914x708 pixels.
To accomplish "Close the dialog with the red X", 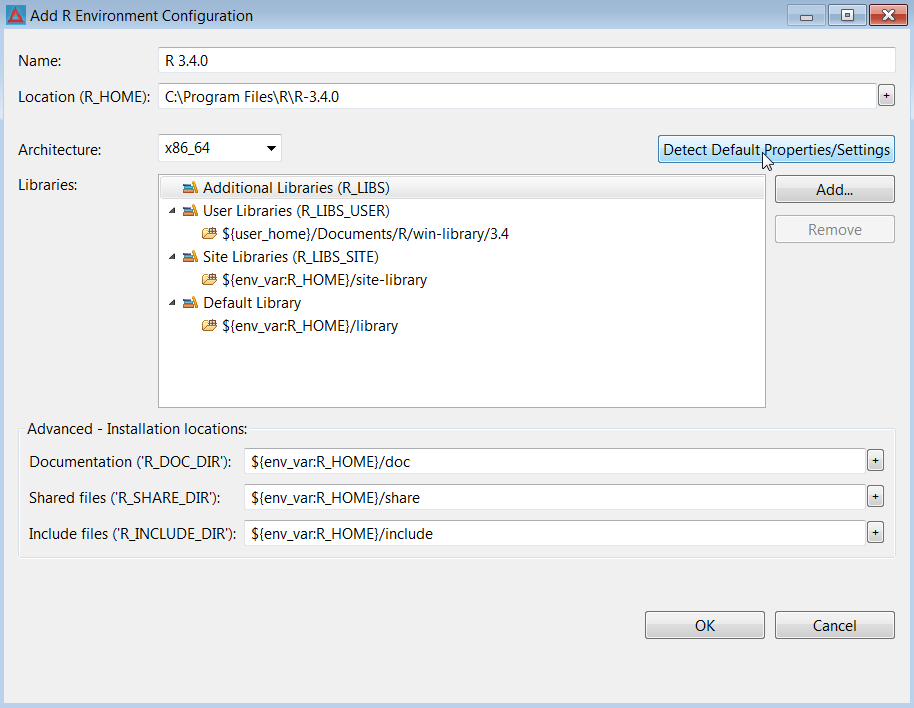I will pyautogui.click(x=888, y=16).
